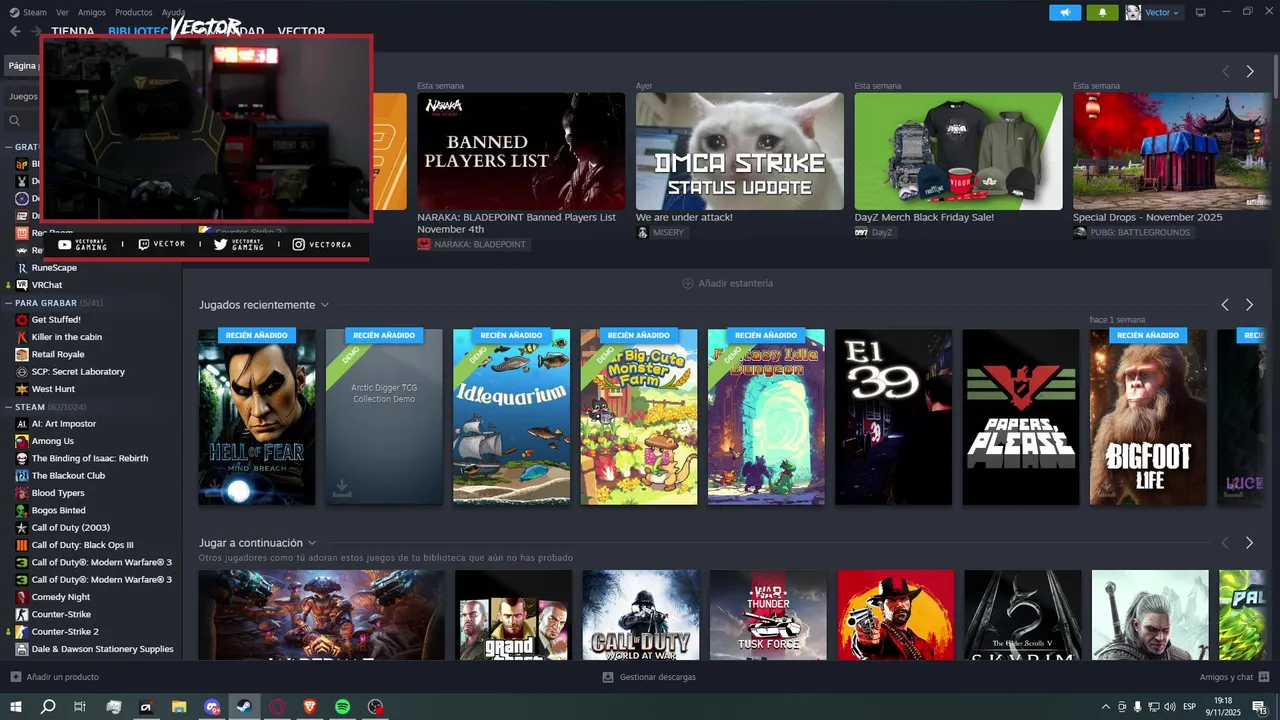Screen dimensions: 1280x720
Task: Click Windows taskbar search icon
Action: tap(47, 707)
